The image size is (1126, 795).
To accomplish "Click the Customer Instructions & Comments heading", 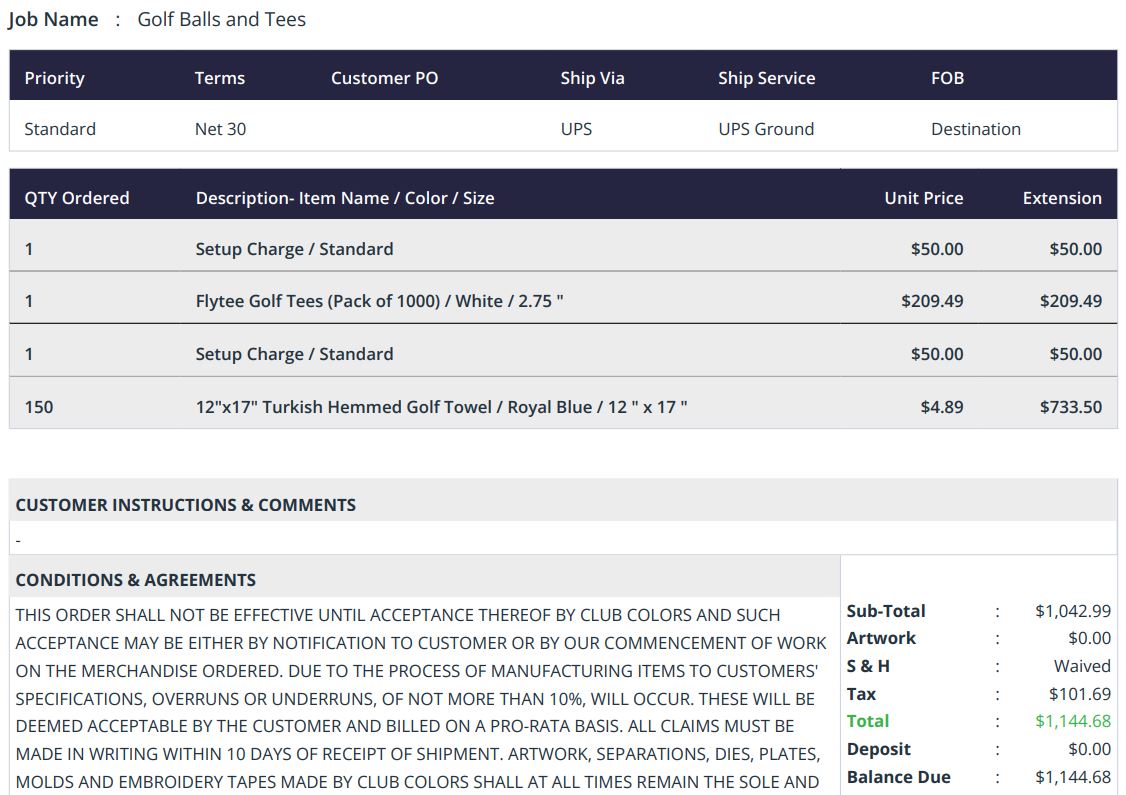I will (186, 505).
